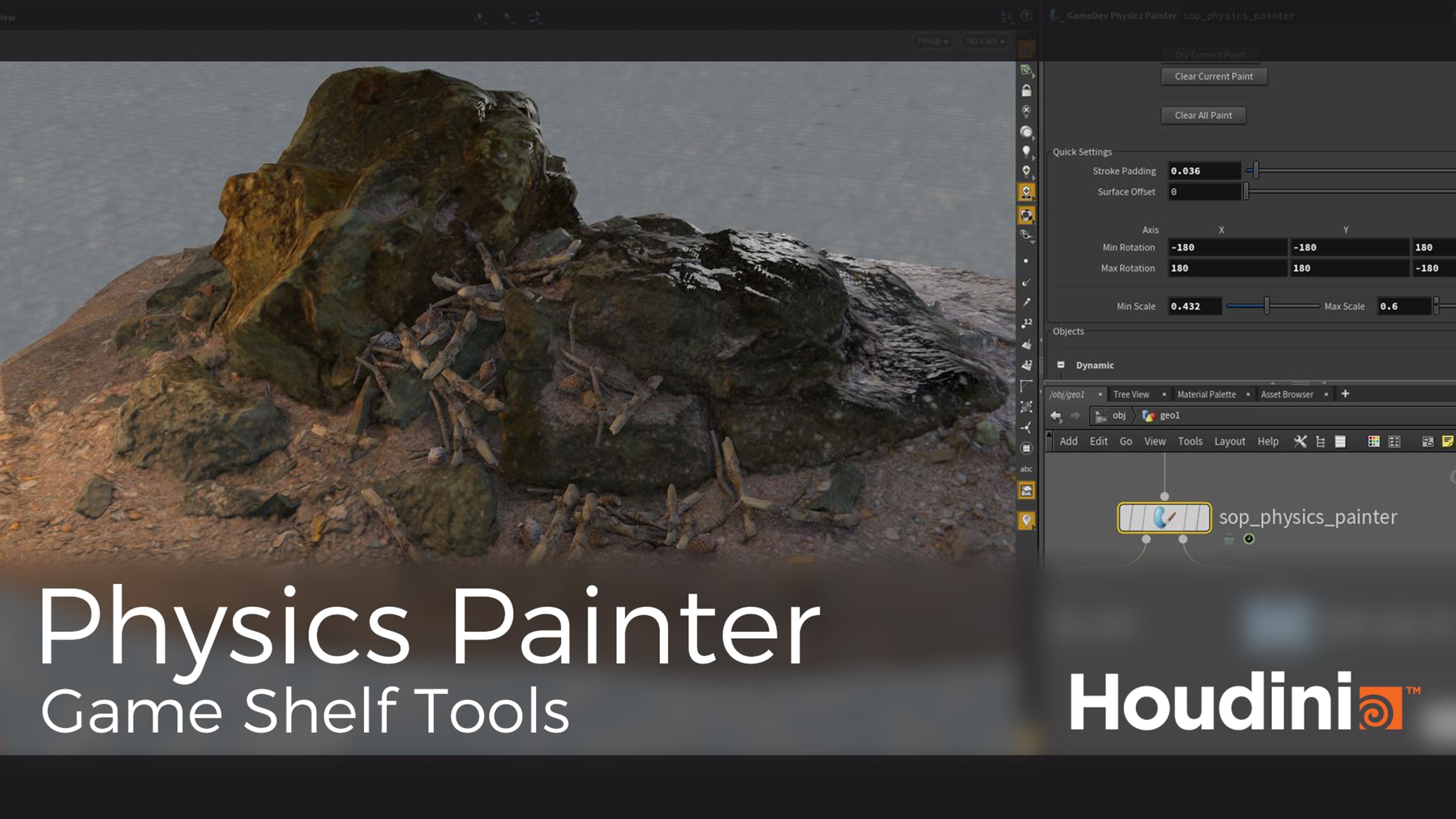Open the Layout menu
The height and width of the screenshot is (819, 1456).
pyautogui.click(x=1229, y=442)
